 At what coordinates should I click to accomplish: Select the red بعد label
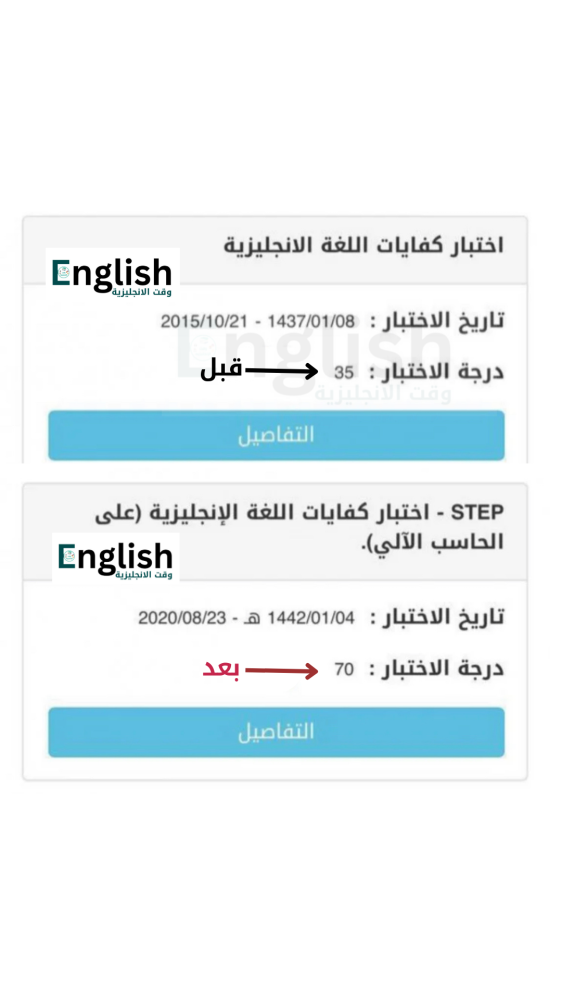(221, 670)
